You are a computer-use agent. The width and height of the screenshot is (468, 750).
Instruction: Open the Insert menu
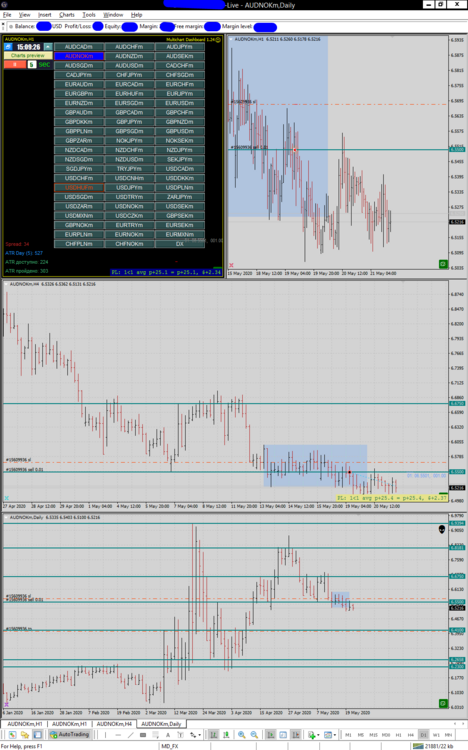point(45,15)
